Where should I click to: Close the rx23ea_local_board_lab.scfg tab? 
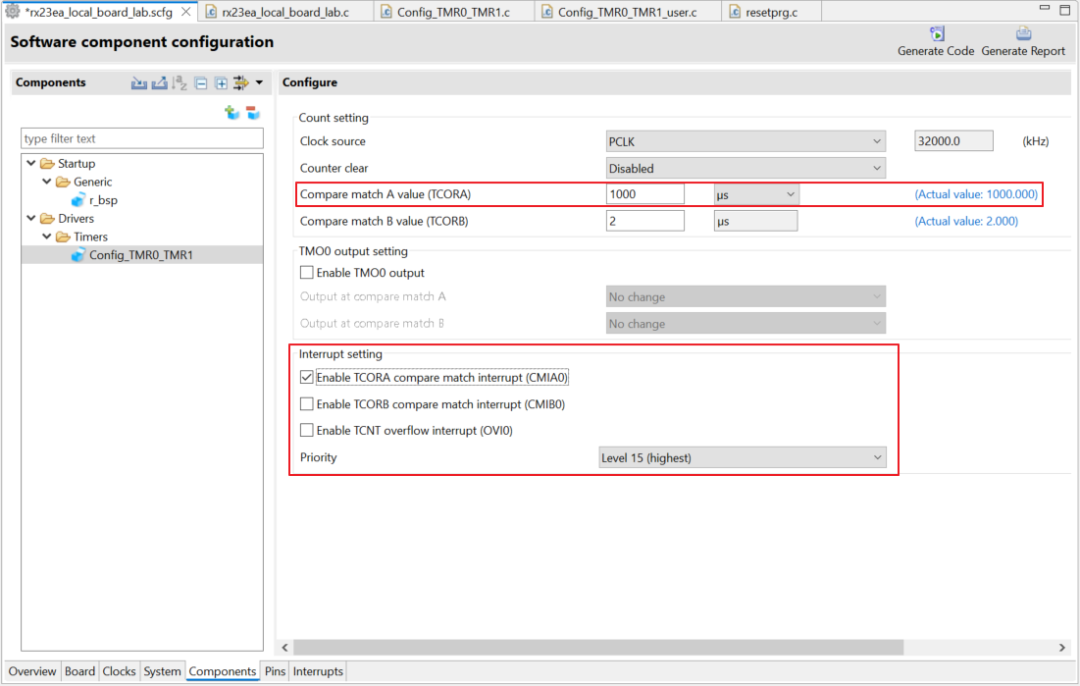coord(186,12)
